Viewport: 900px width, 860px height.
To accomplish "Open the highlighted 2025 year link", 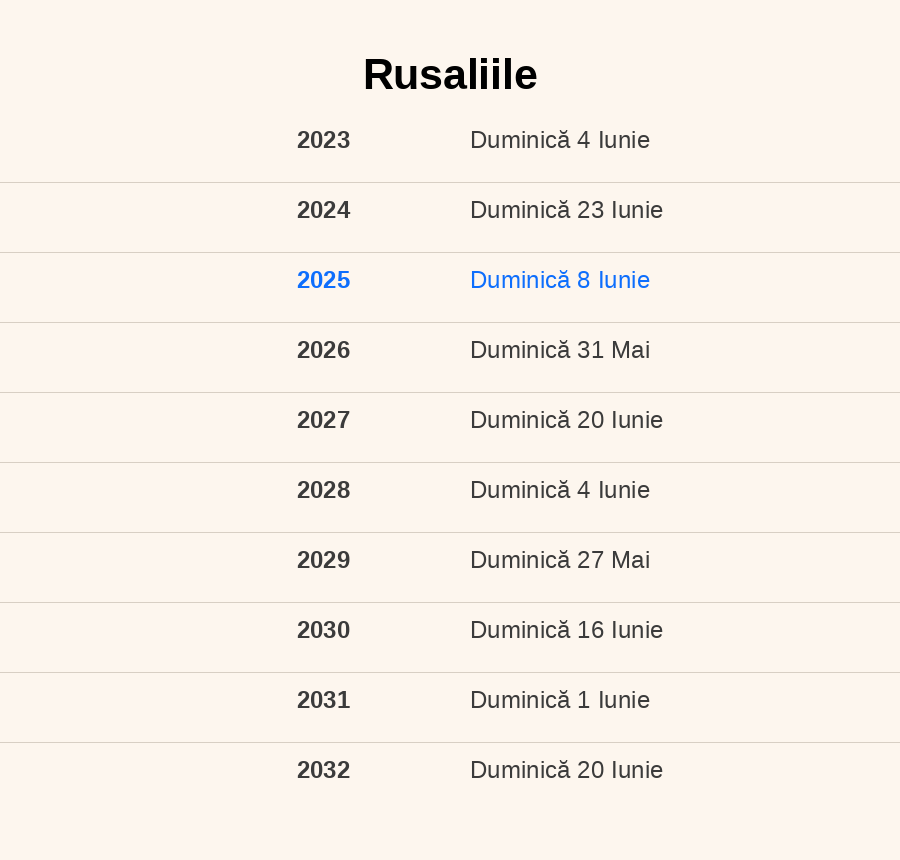I will pos(323,280).
